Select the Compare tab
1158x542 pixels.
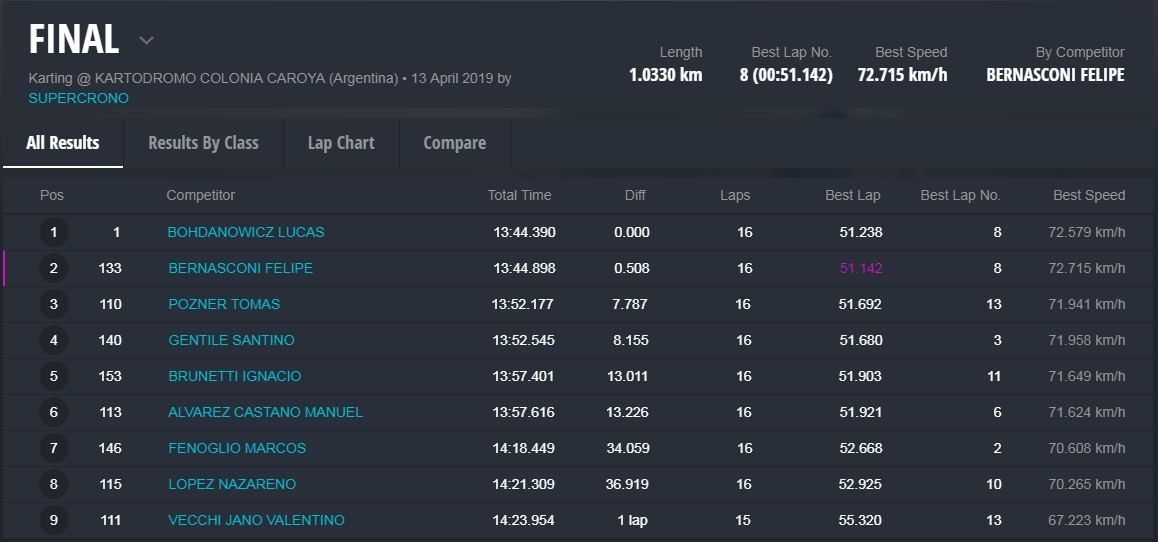(x=454, y=143)
